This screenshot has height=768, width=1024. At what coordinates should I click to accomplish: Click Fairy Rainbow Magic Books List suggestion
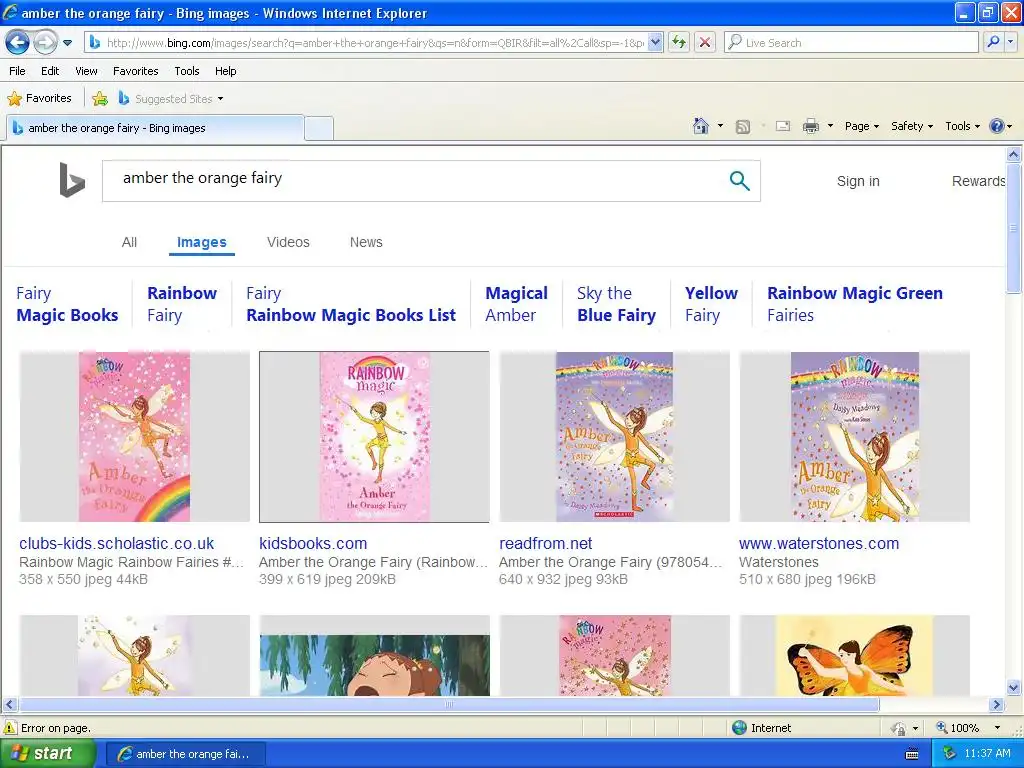[351, 304]
